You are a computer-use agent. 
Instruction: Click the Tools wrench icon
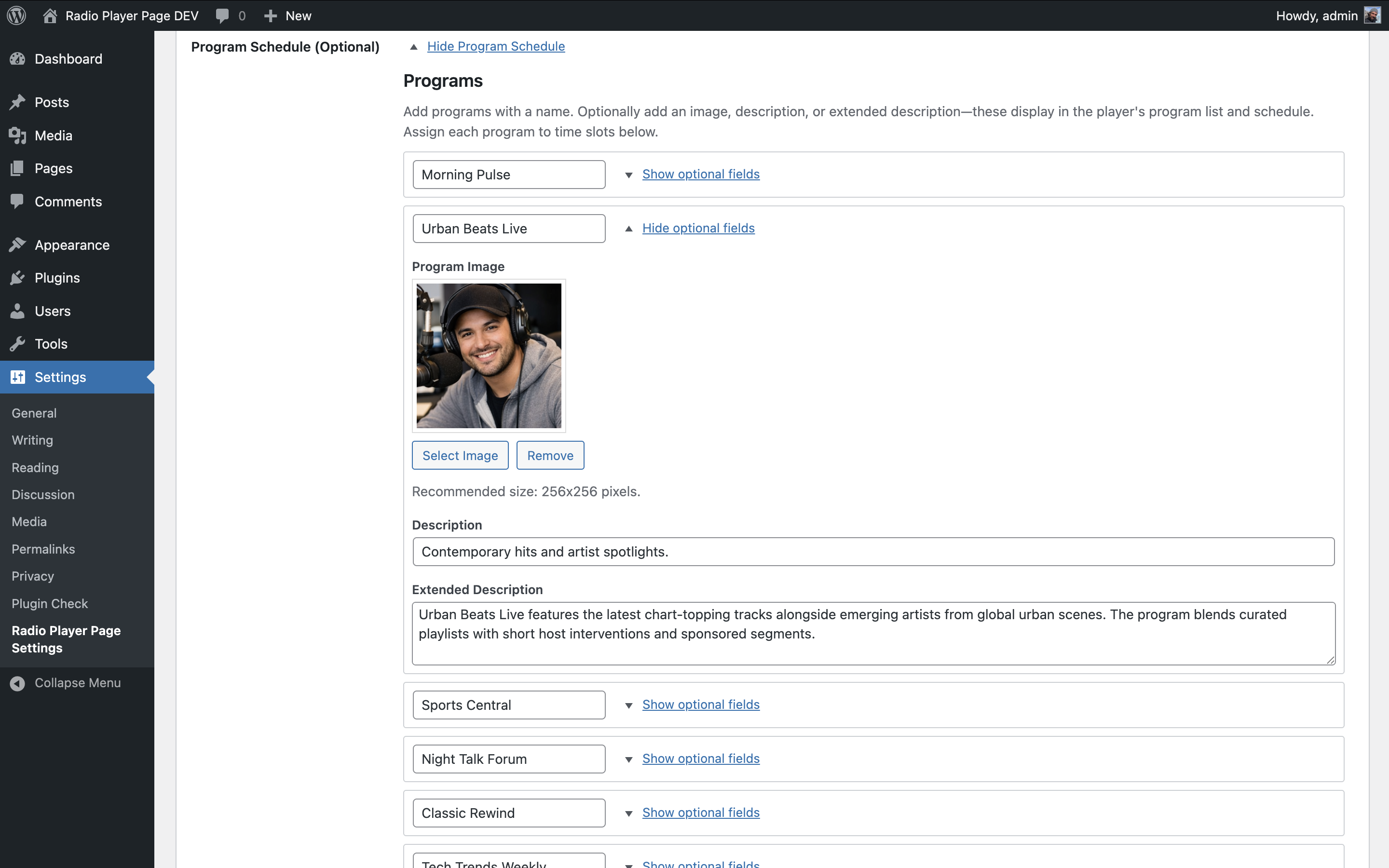point(17,344)
